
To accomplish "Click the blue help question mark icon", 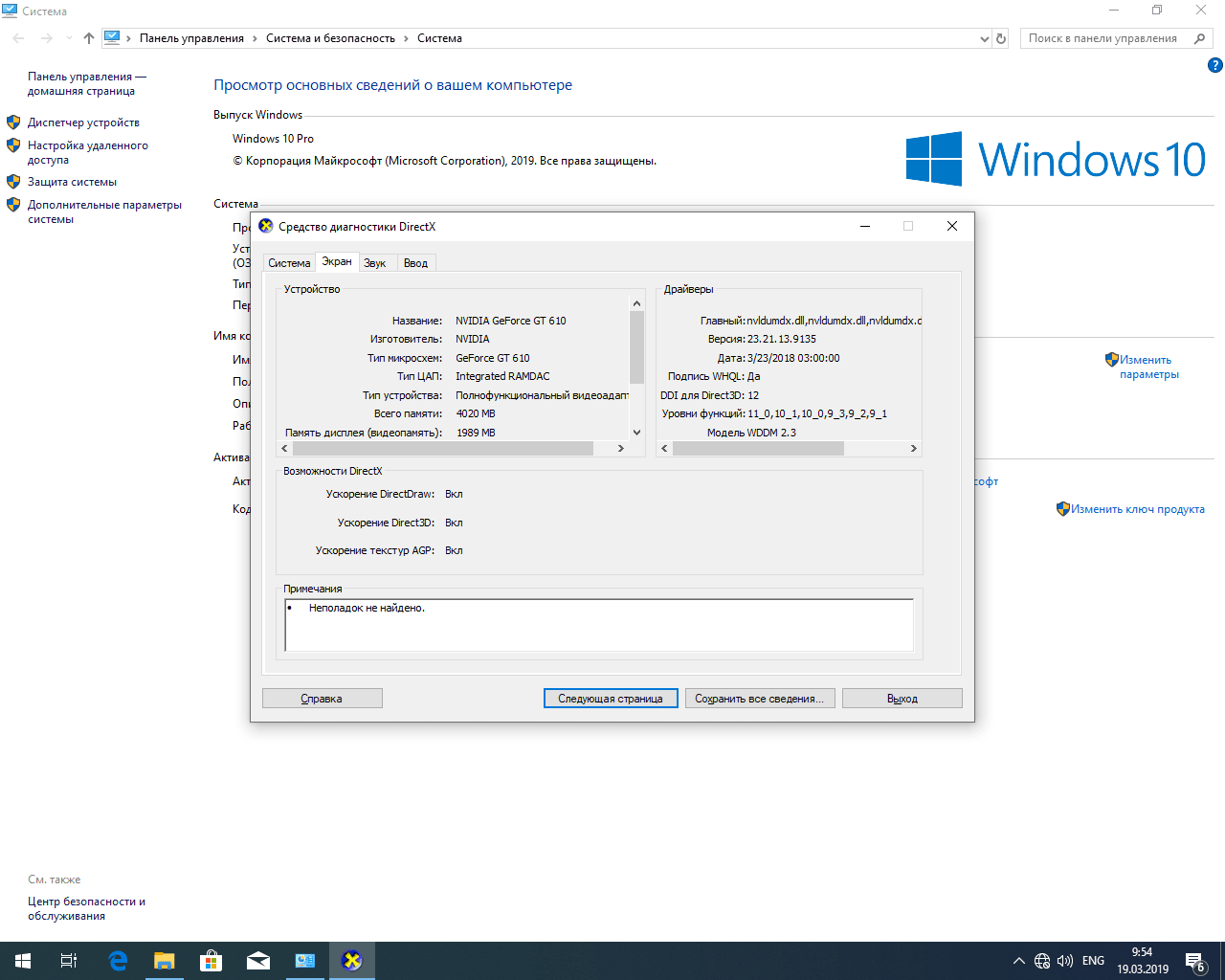I will coord(1214,66).
